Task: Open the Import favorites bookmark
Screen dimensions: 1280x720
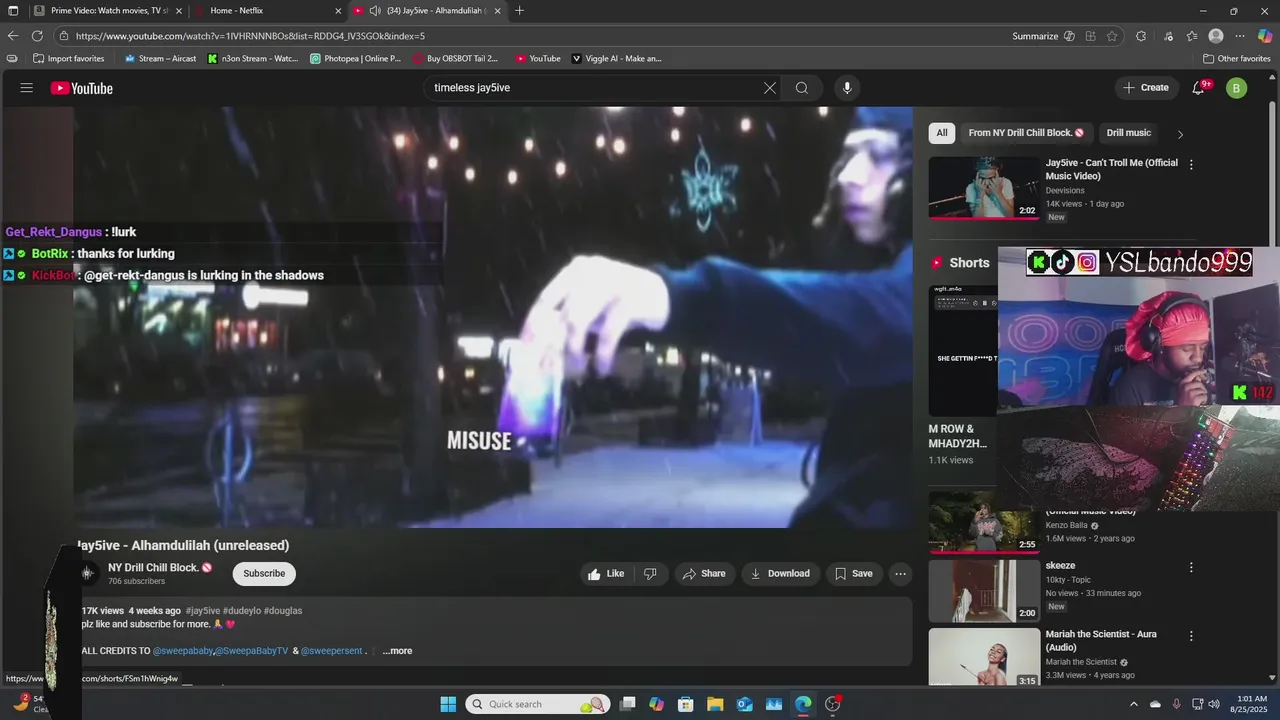Action: point(68,59)
